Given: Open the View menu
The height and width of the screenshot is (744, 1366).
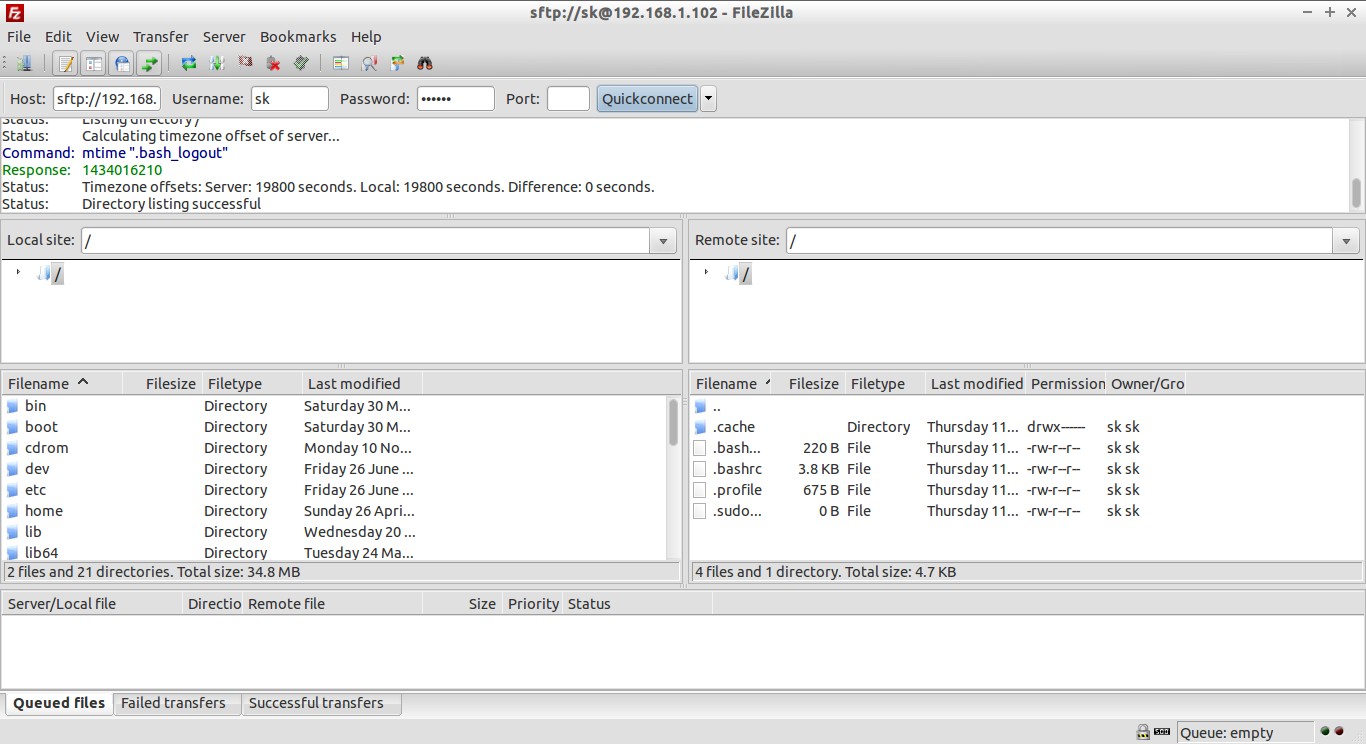Looking at the screenshot, I should click(102, 36).
